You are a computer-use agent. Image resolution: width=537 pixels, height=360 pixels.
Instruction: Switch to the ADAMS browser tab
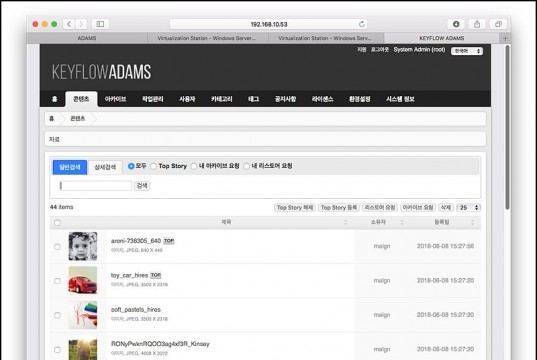click(87, 38)
